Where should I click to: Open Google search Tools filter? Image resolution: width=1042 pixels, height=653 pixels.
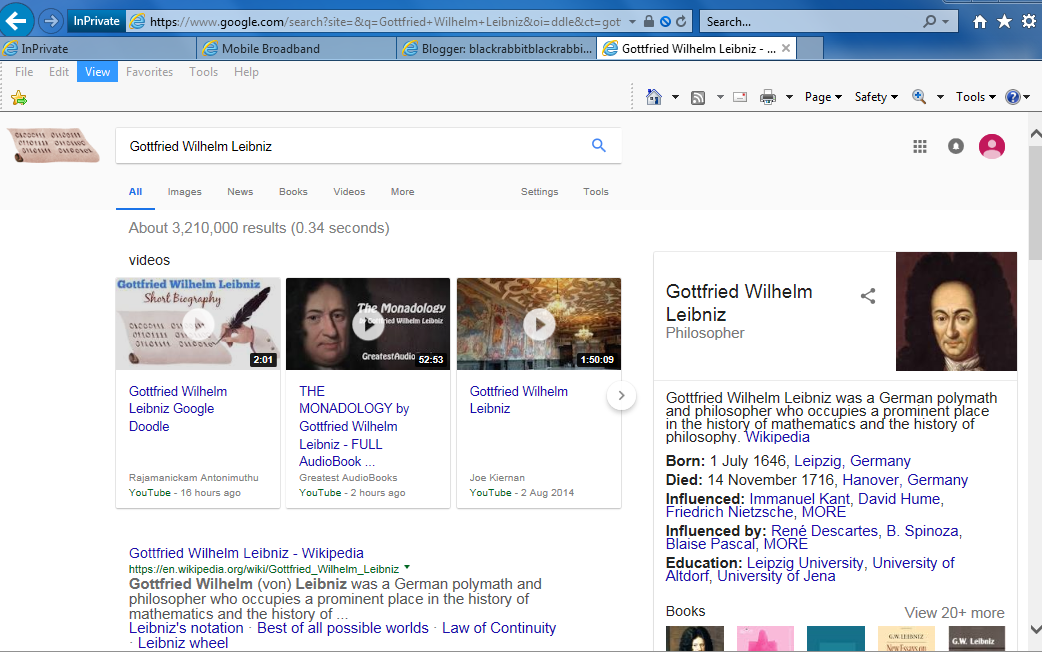pos(595,191)
